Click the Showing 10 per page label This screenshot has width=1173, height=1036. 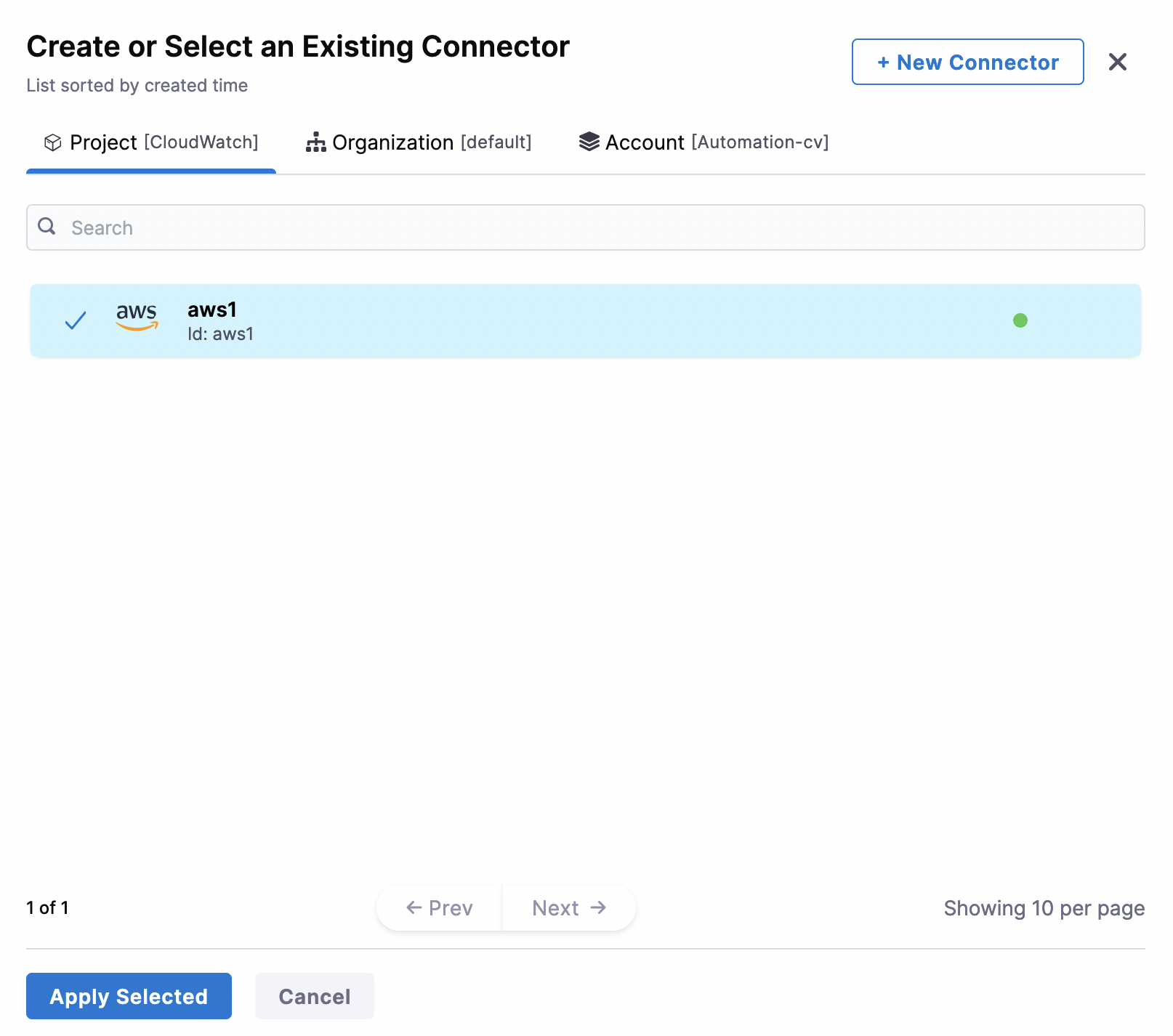(x=1044, y=908)
